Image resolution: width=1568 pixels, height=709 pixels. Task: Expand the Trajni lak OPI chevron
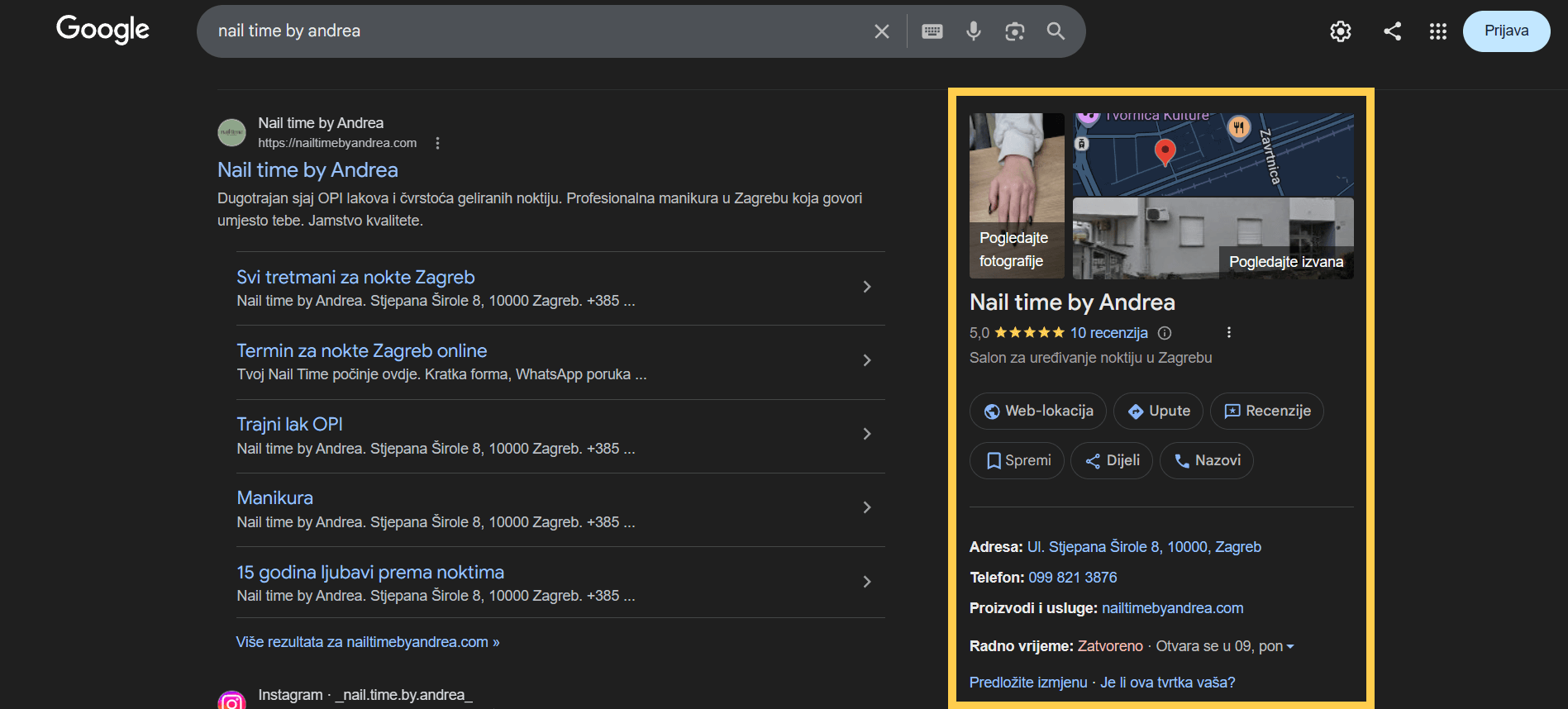pyautogui.click(x=867, y=434)
